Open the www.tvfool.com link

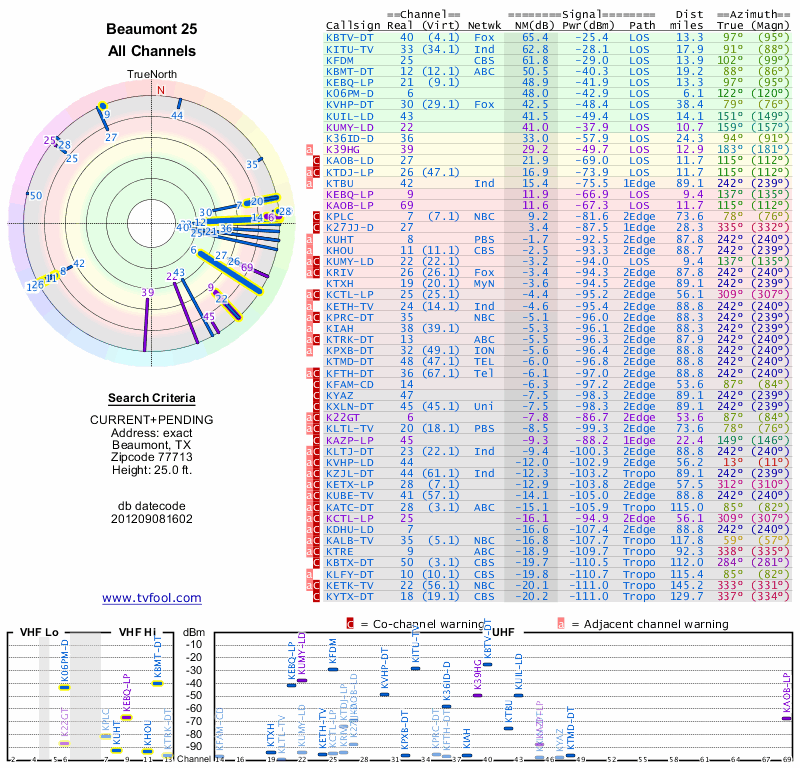coord(152,598)
